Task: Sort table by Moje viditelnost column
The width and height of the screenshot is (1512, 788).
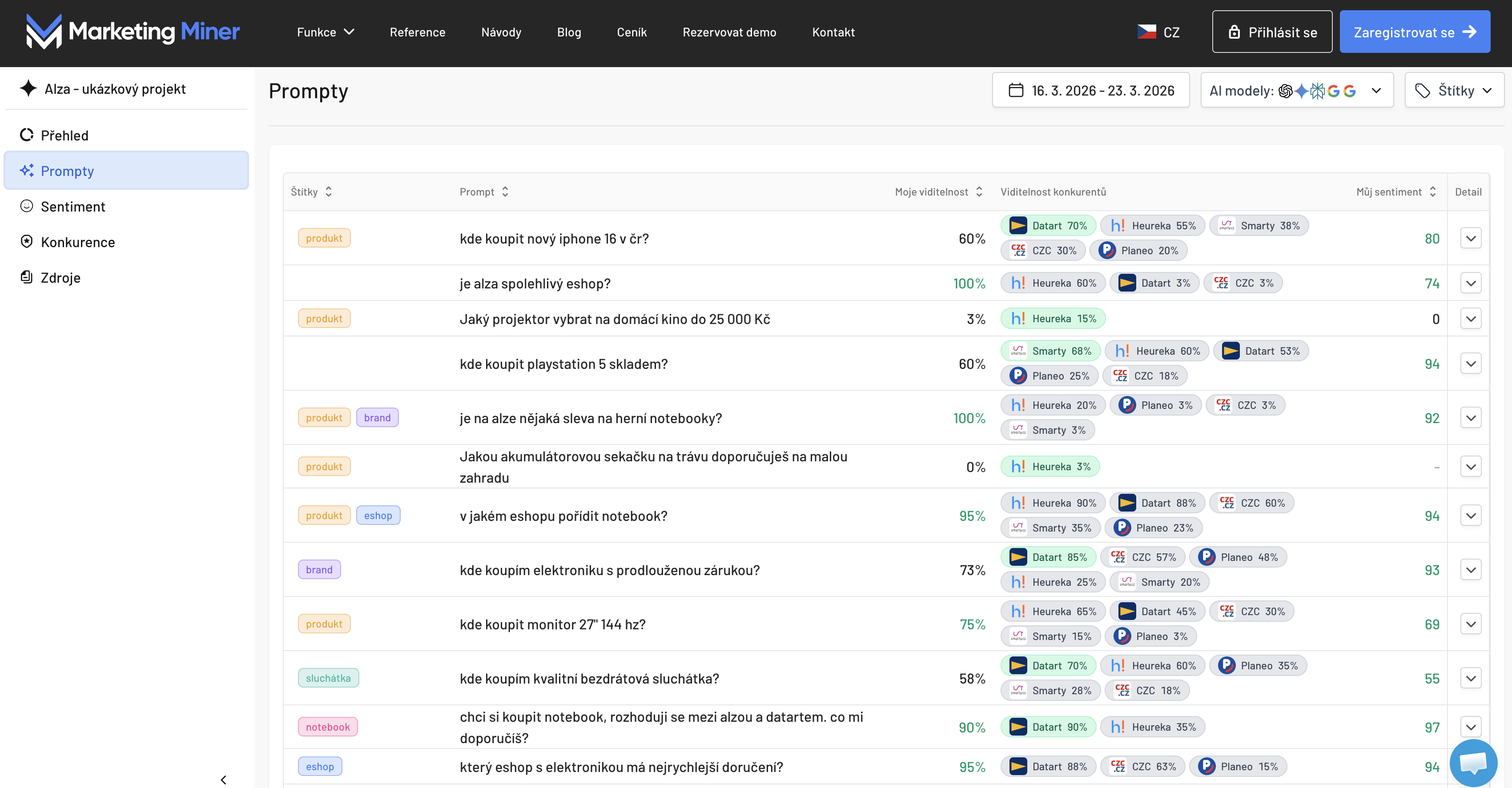Action: click(978, 192)
